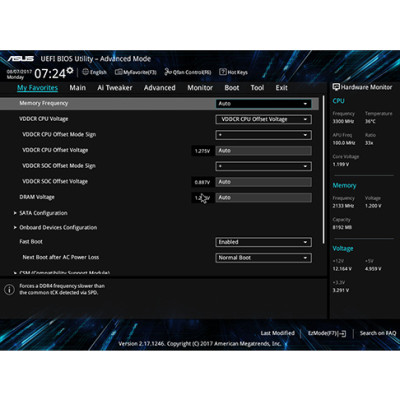The image size is (400, 400).
Task: Click DRAM Voltage Auto field
Action: [264, 198]
